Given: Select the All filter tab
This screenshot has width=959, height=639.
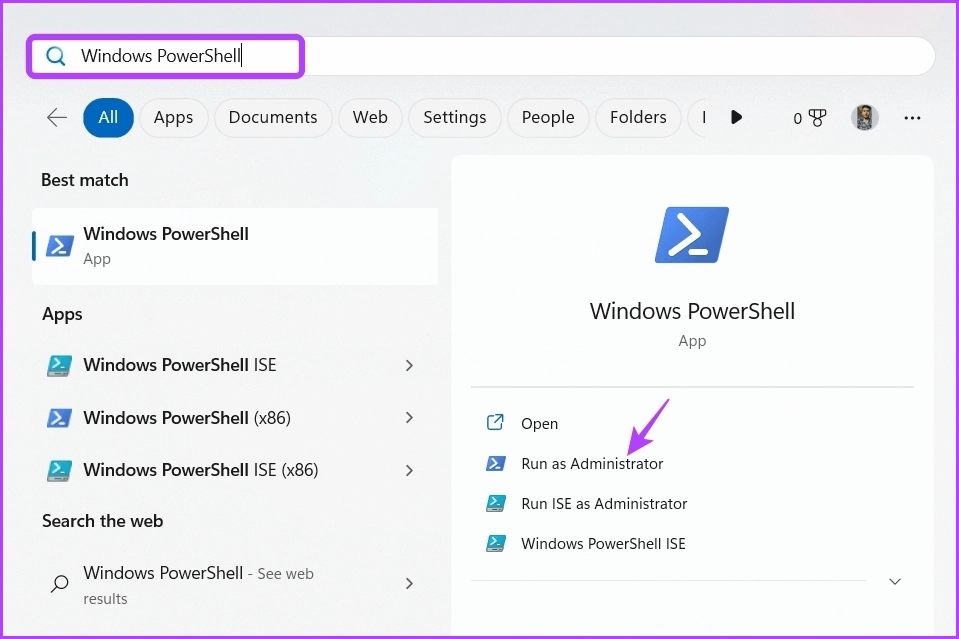Looking at the screenshot, I should [x=108, y=117].
